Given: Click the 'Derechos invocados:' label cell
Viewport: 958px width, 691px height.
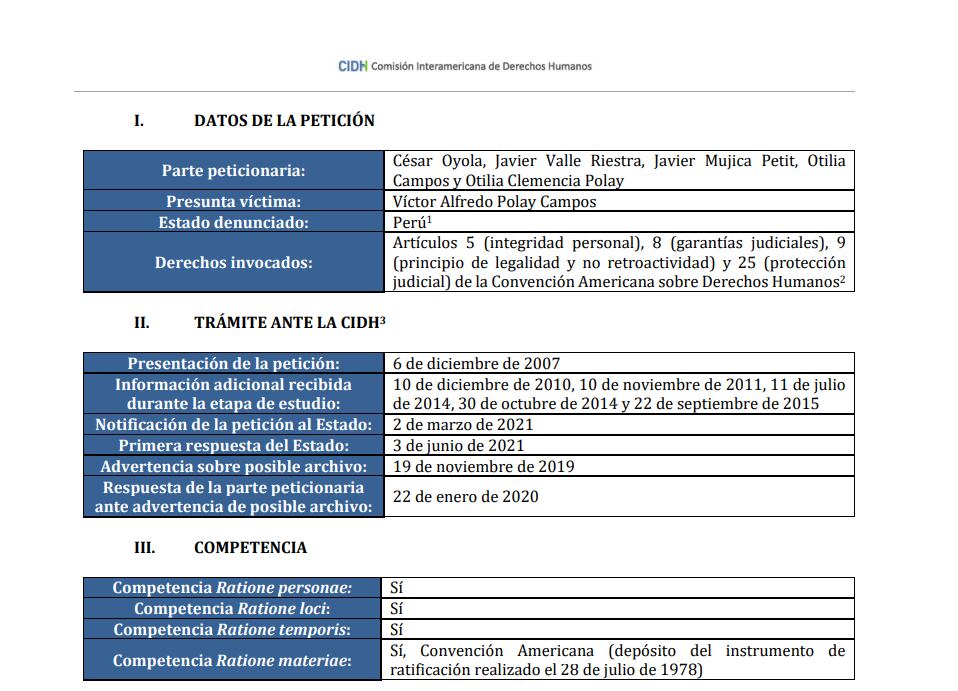Looking at the screenshot, I should [x=233, y=263].
